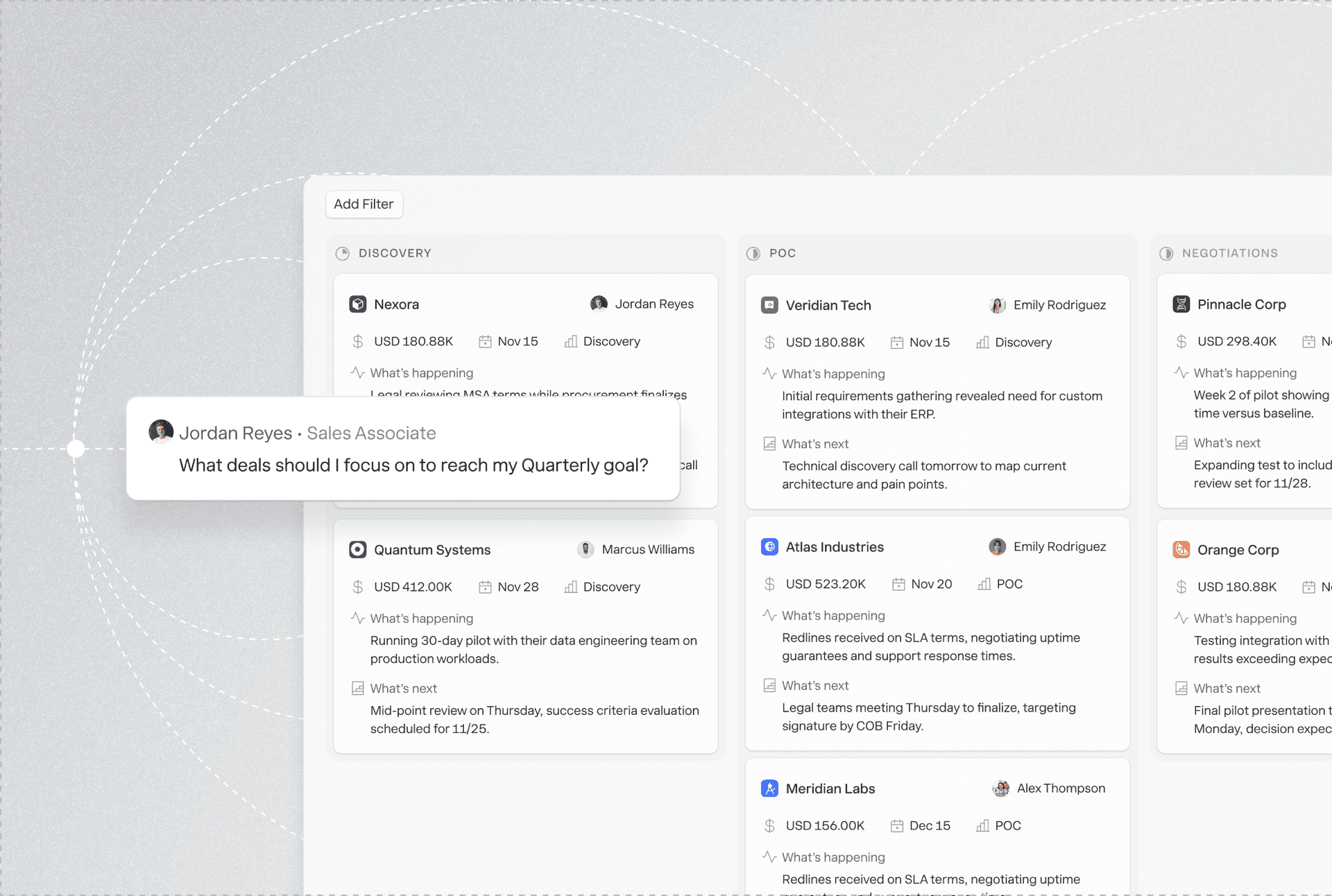Open the Orange Corp deal title

(1238, 549)
